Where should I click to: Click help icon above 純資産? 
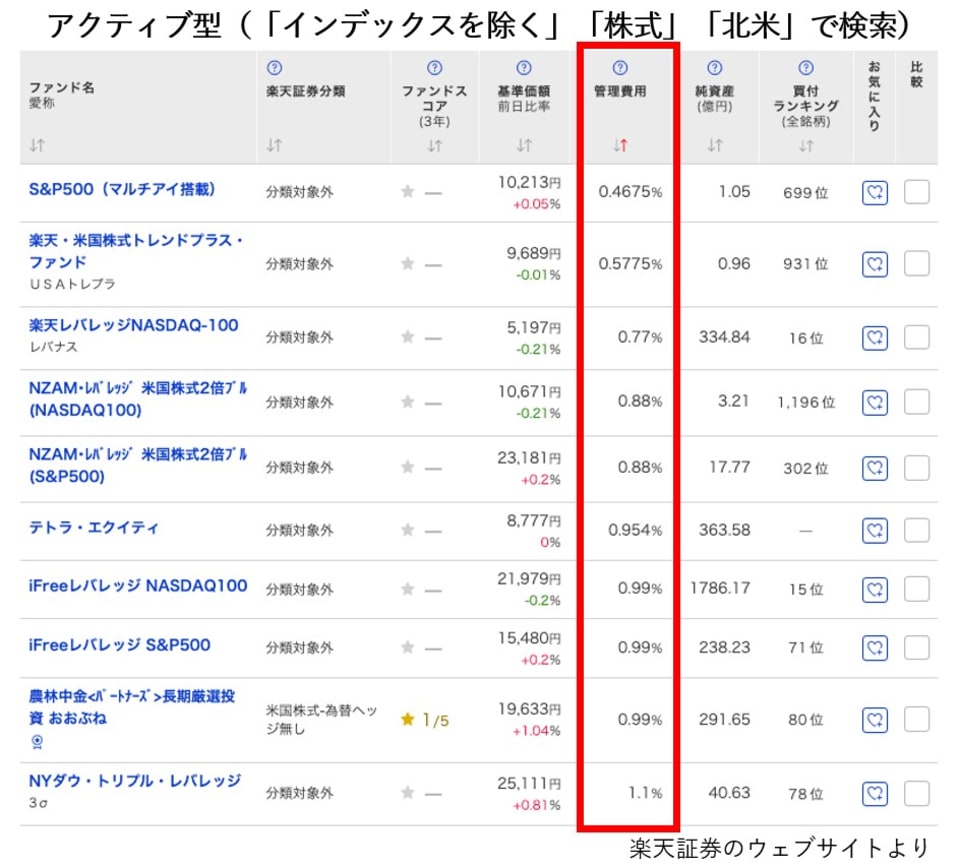click(714, 68)
